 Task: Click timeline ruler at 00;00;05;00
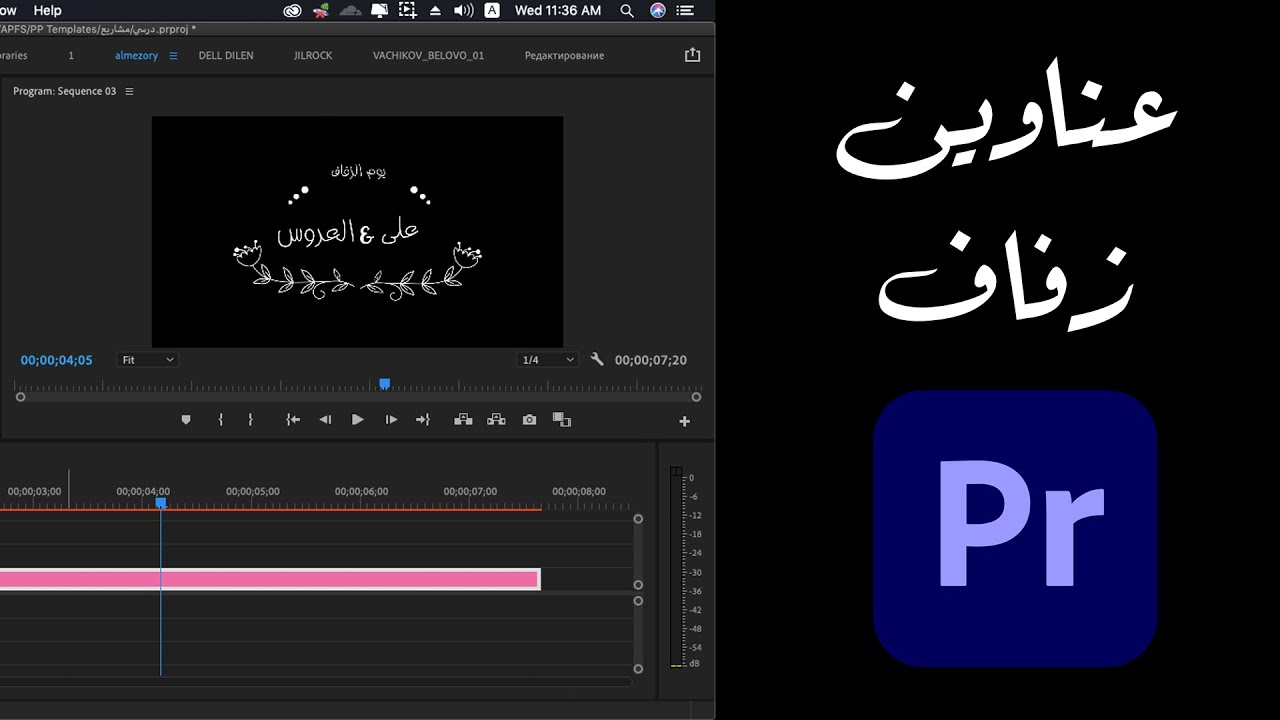coord(252,492)
